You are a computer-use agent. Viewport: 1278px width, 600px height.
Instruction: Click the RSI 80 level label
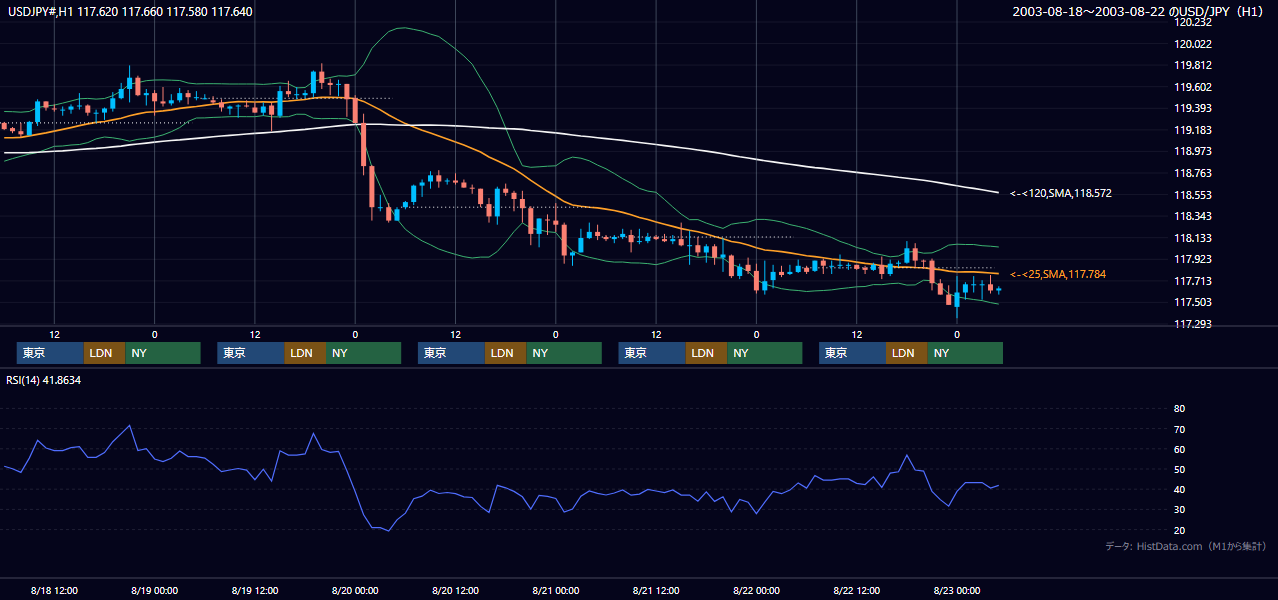(1179, 409)
